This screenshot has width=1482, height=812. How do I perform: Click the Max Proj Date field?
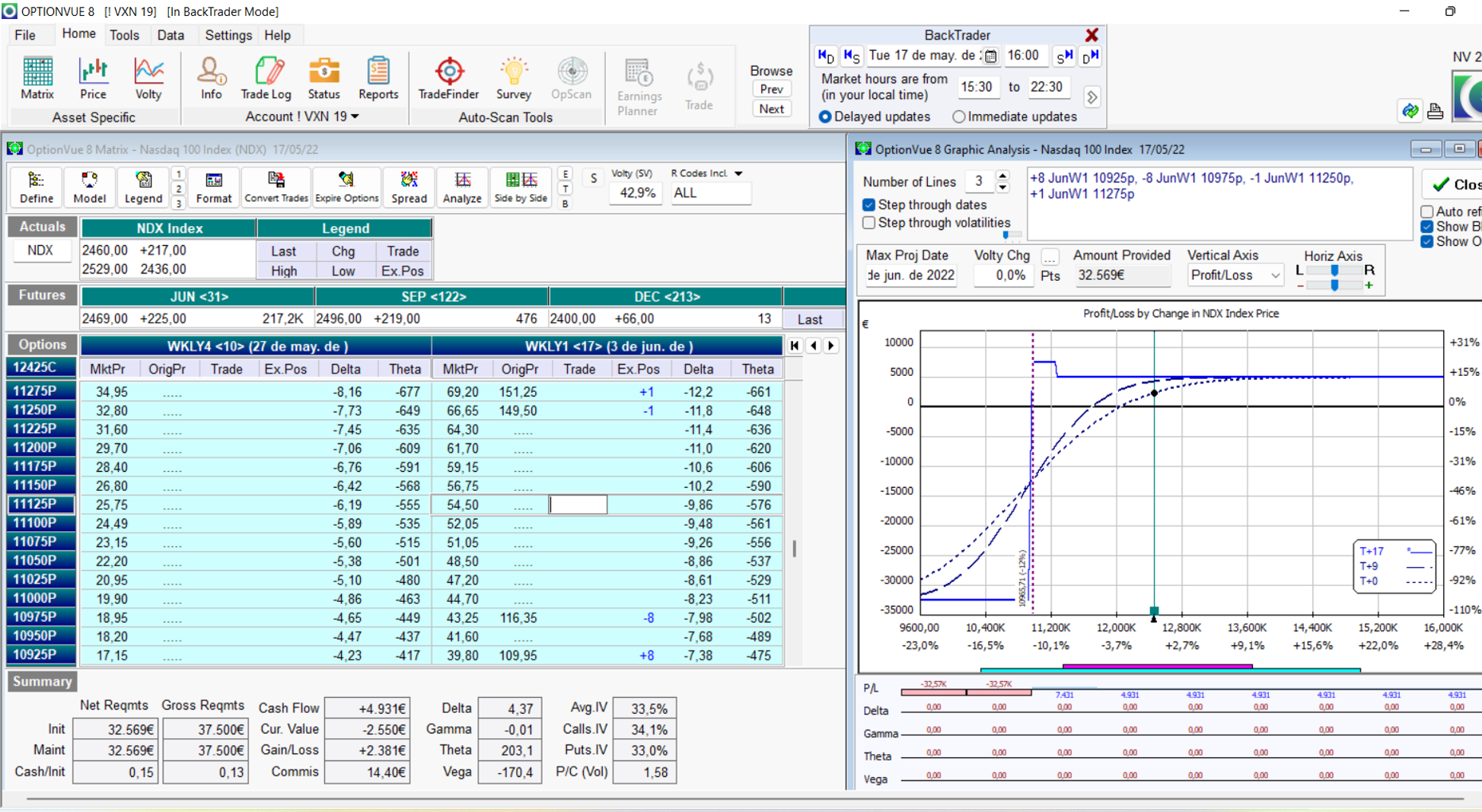tap(911, 275)
